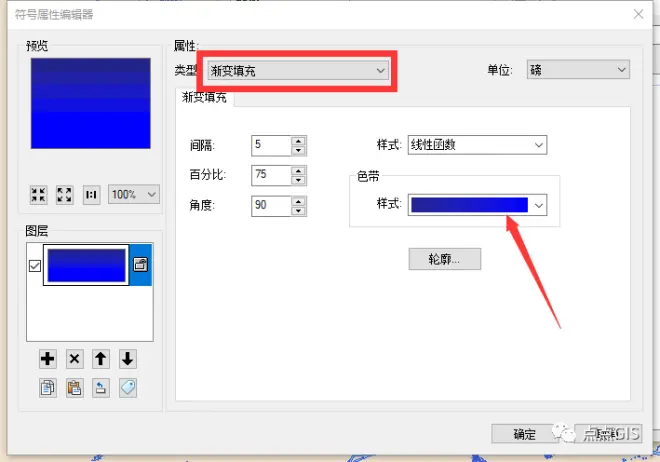Move layer down with down arrow
Image resolution: width=660 pixels, height=462 pixels.
click(x=128, y=359)
